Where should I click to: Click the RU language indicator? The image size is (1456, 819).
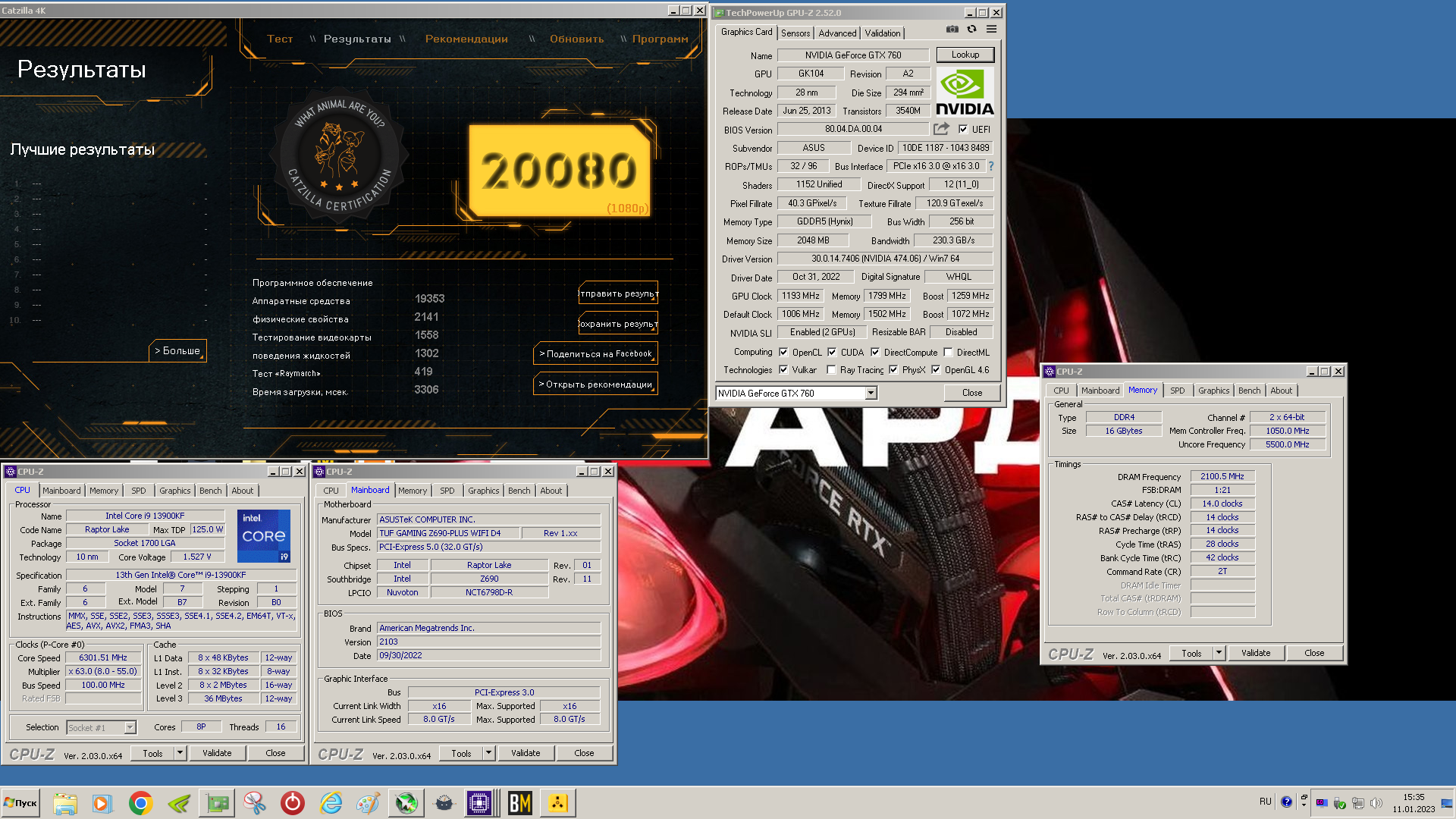coord(1265,802)
